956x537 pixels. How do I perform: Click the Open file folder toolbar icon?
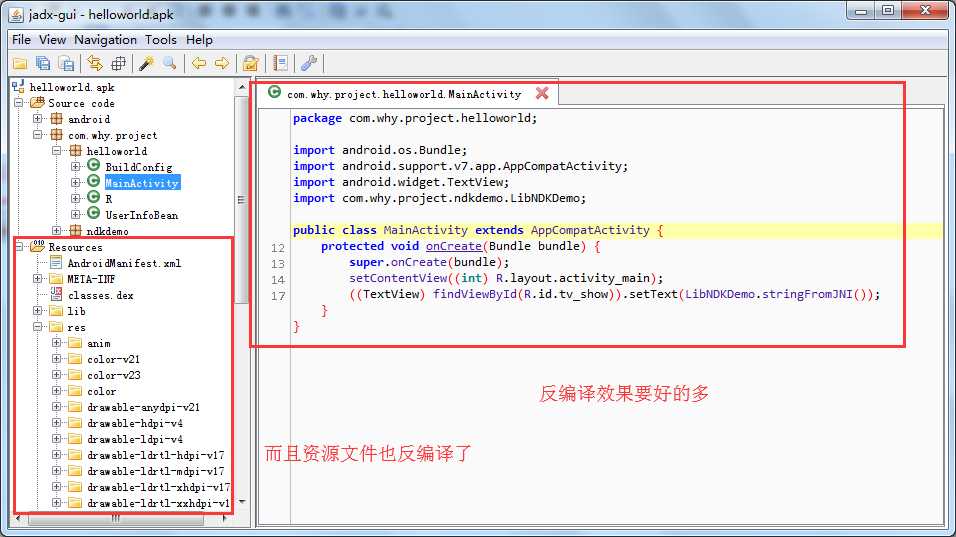click(x=20, y=63)
